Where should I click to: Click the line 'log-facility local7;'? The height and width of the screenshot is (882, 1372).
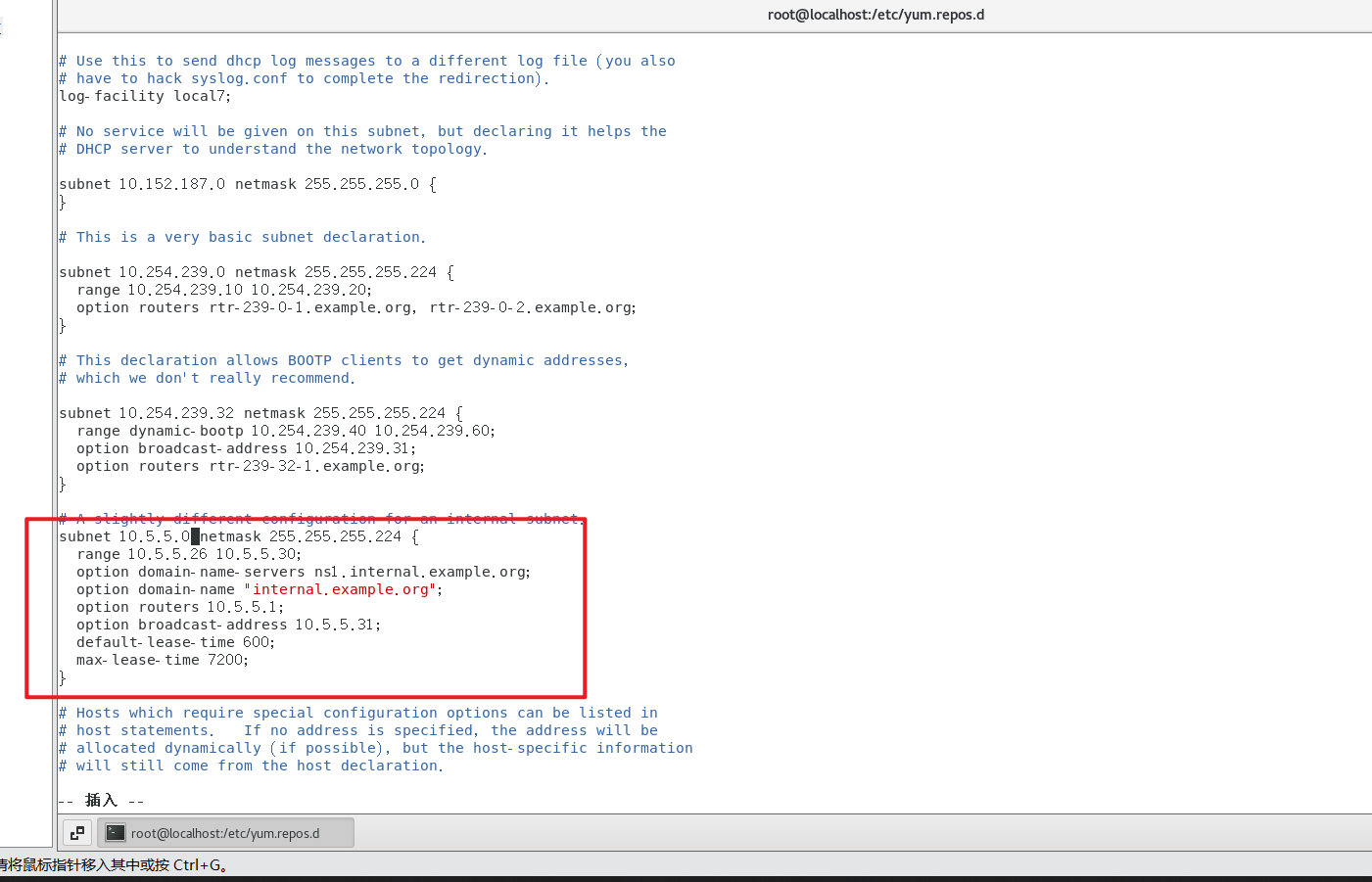point(145,96)
